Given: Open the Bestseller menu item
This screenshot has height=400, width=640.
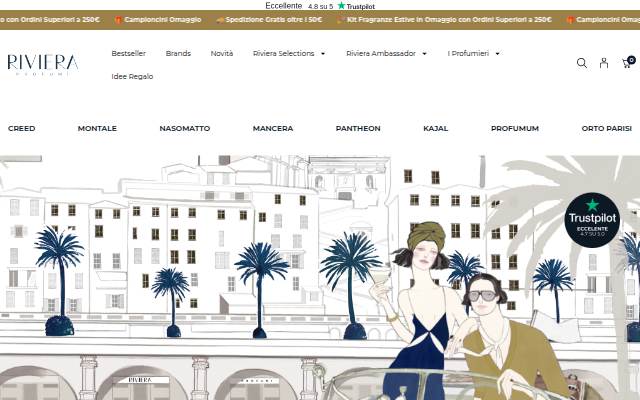Looking at the screenshot, I should point(129,53).
